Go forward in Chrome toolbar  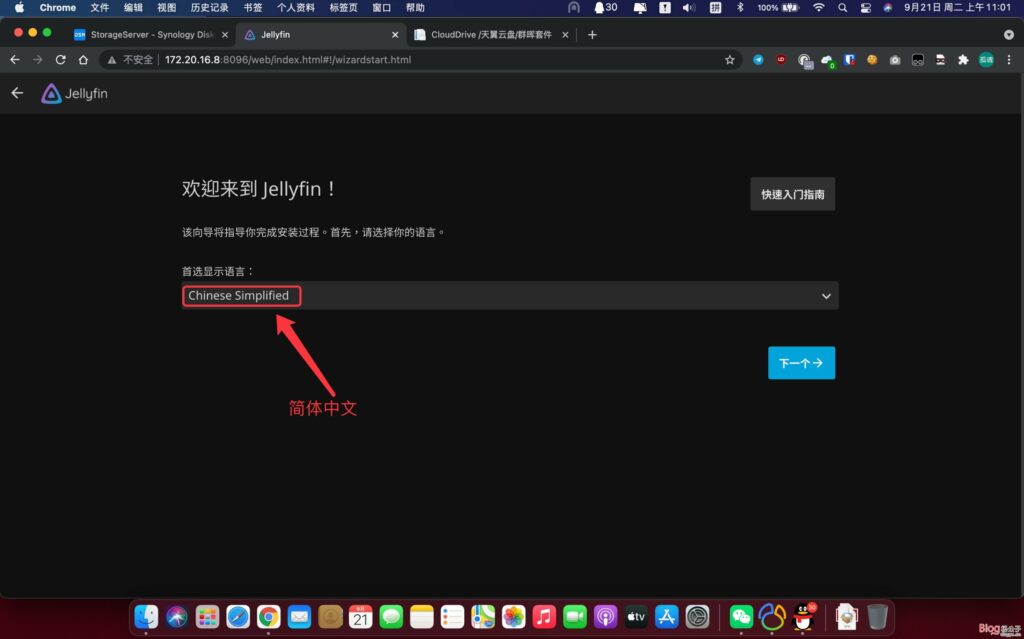[x=38, y=59]
